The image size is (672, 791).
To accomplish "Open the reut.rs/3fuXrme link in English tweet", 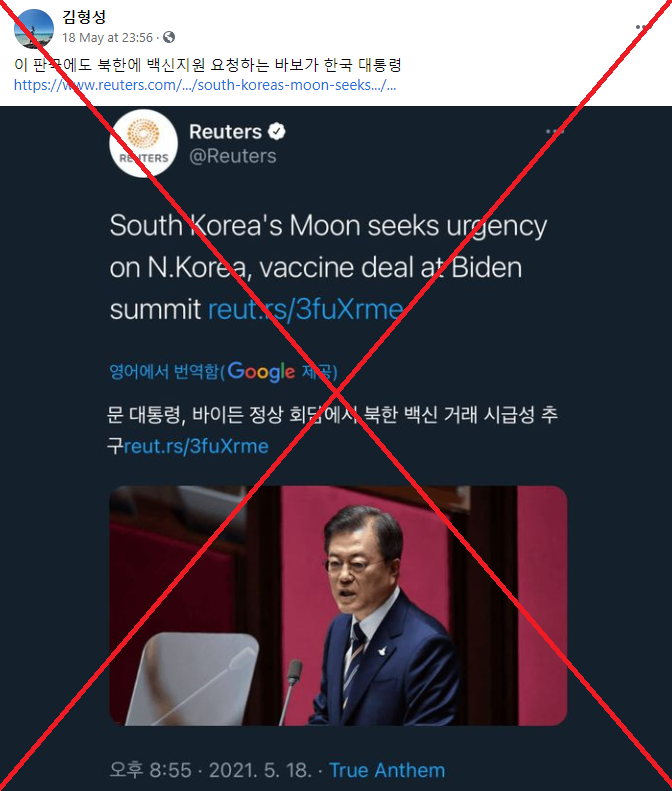I will coord(306,309).
